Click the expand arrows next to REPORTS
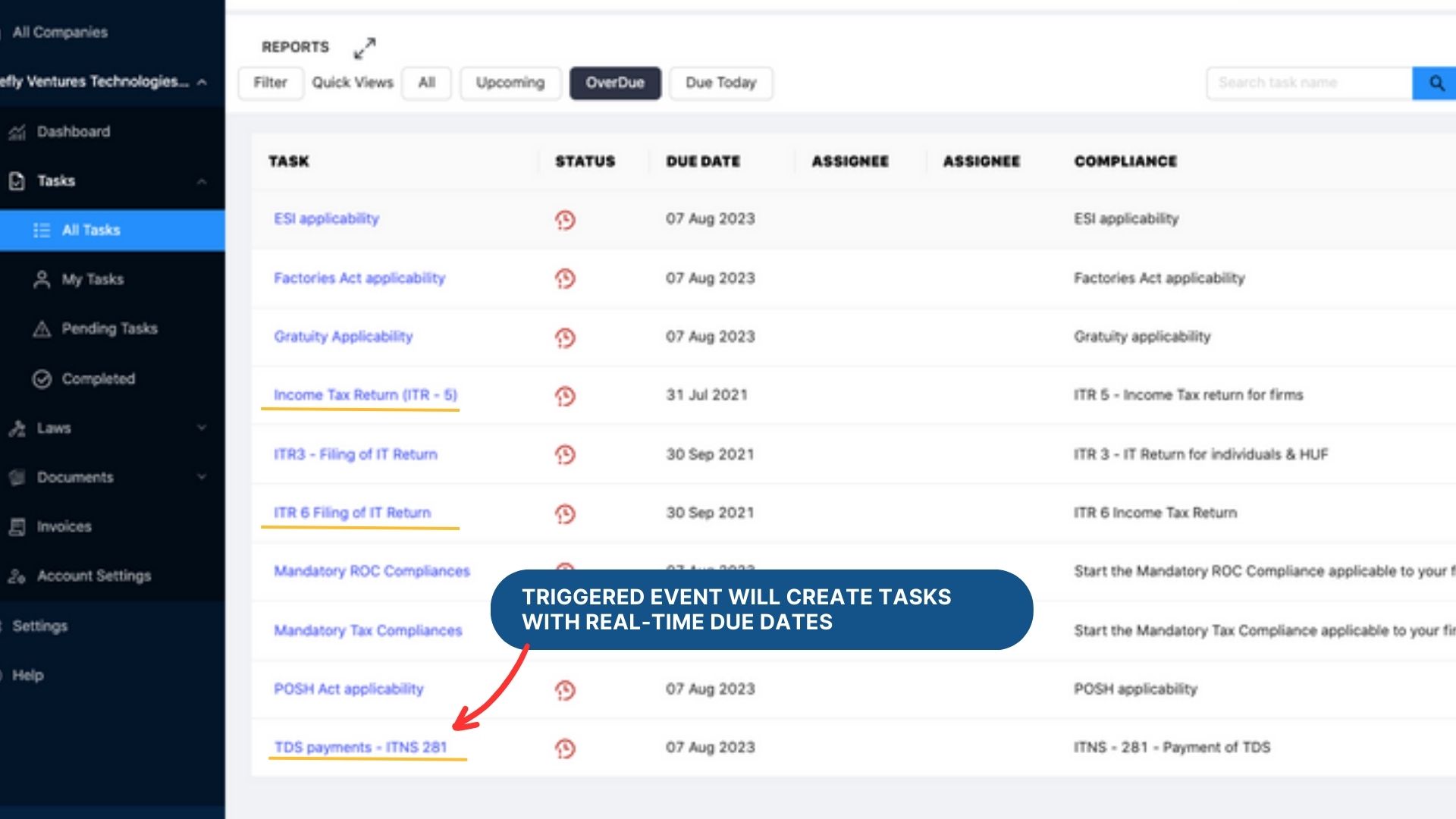 tap(365, 48)
